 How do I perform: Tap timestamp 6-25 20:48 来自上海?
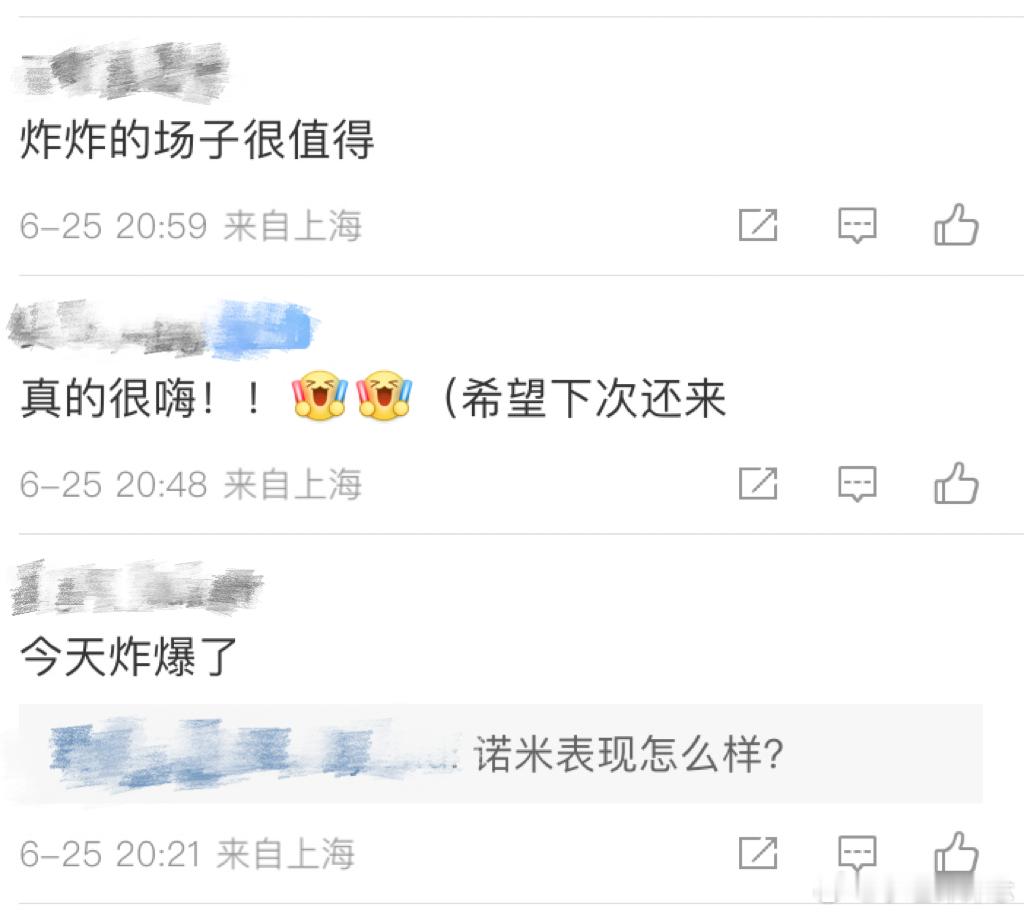(190, 484)
